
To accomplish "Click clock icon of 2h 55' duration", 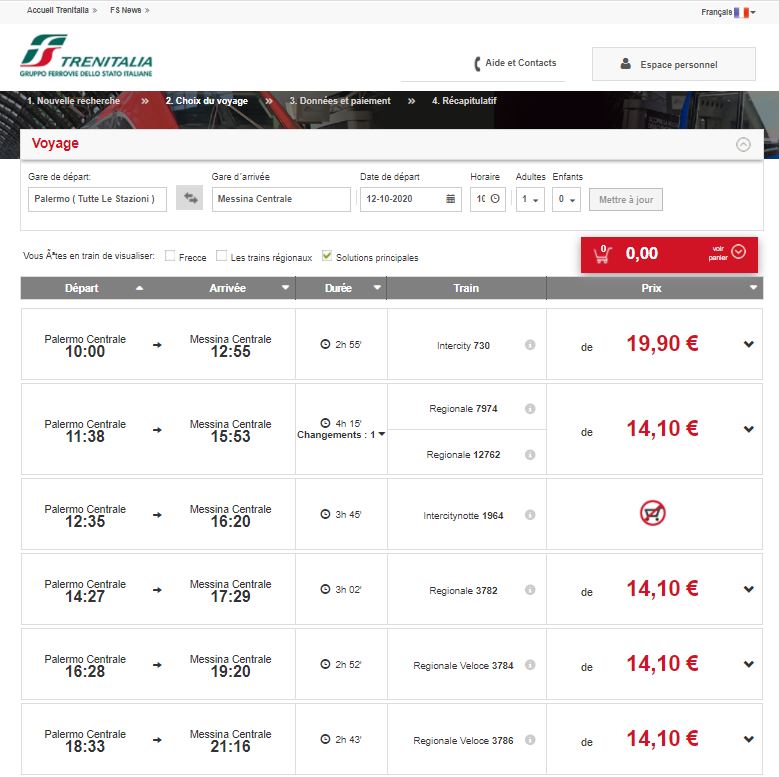I will pyautogui.click(x=325, y=344).
